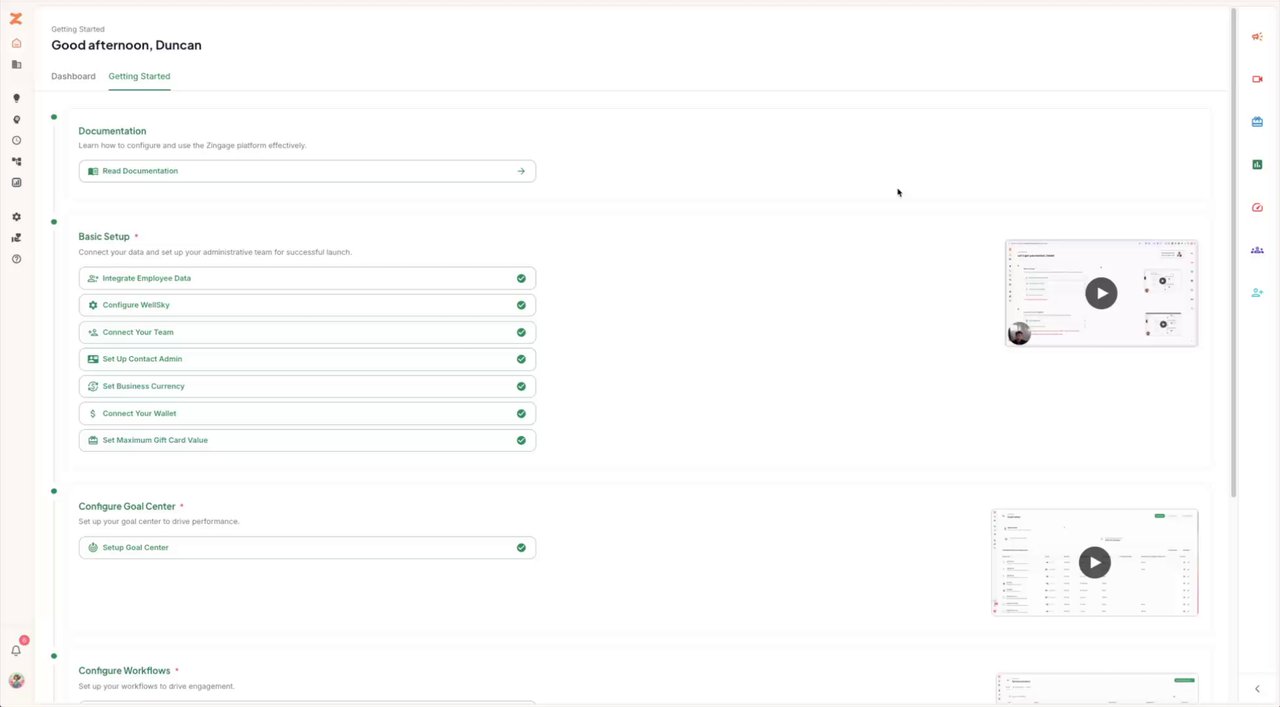Screen dimensions: 1280x707
Task: Click the user avatar at bottom left
Action: click(16, 681)
